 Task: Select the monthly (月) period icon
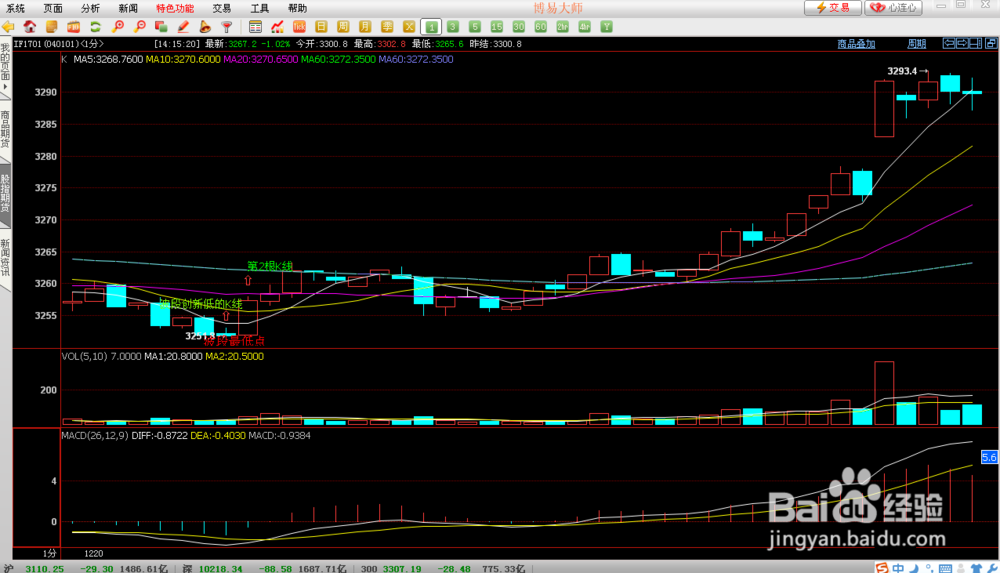(x=365, y=27)
